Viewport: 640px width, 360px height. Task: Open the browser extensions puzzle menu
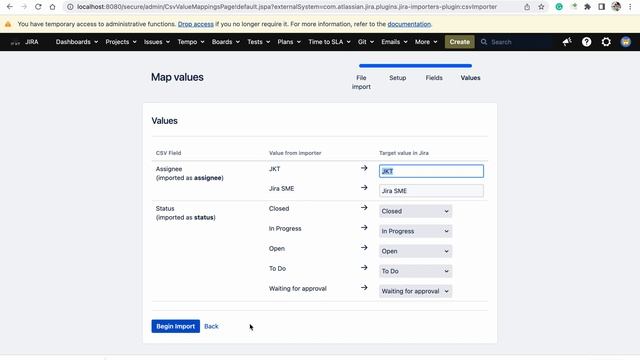click(x=587, y=7)
